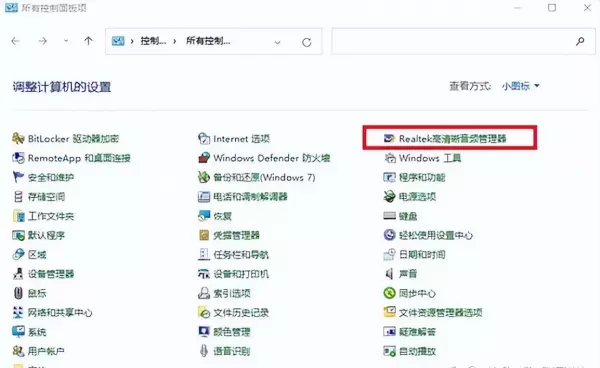Click the 键盘 keyboard icon
The width and height of the screenshot is (600, 368).
coord(389,216)
